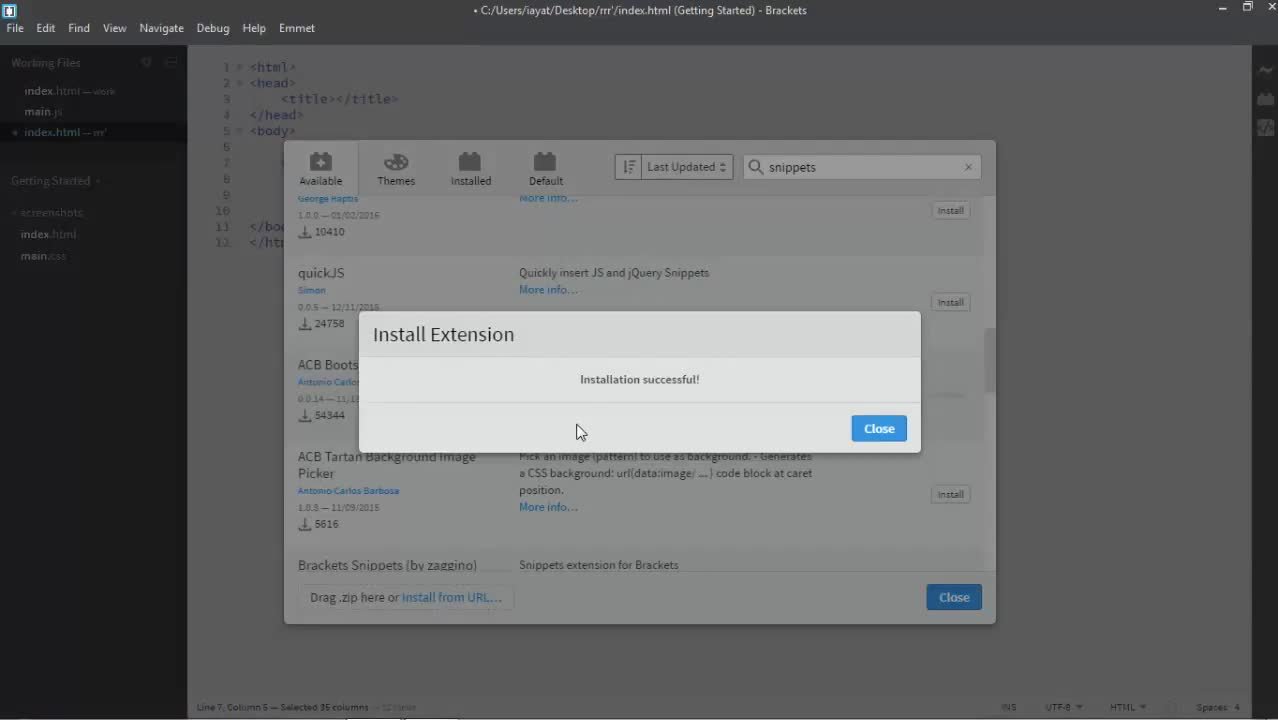Viewport: 1278px width, 720px height.
Task: Click More info link for ACB Tartan Background Image Picker
Action: pos(547,507)
